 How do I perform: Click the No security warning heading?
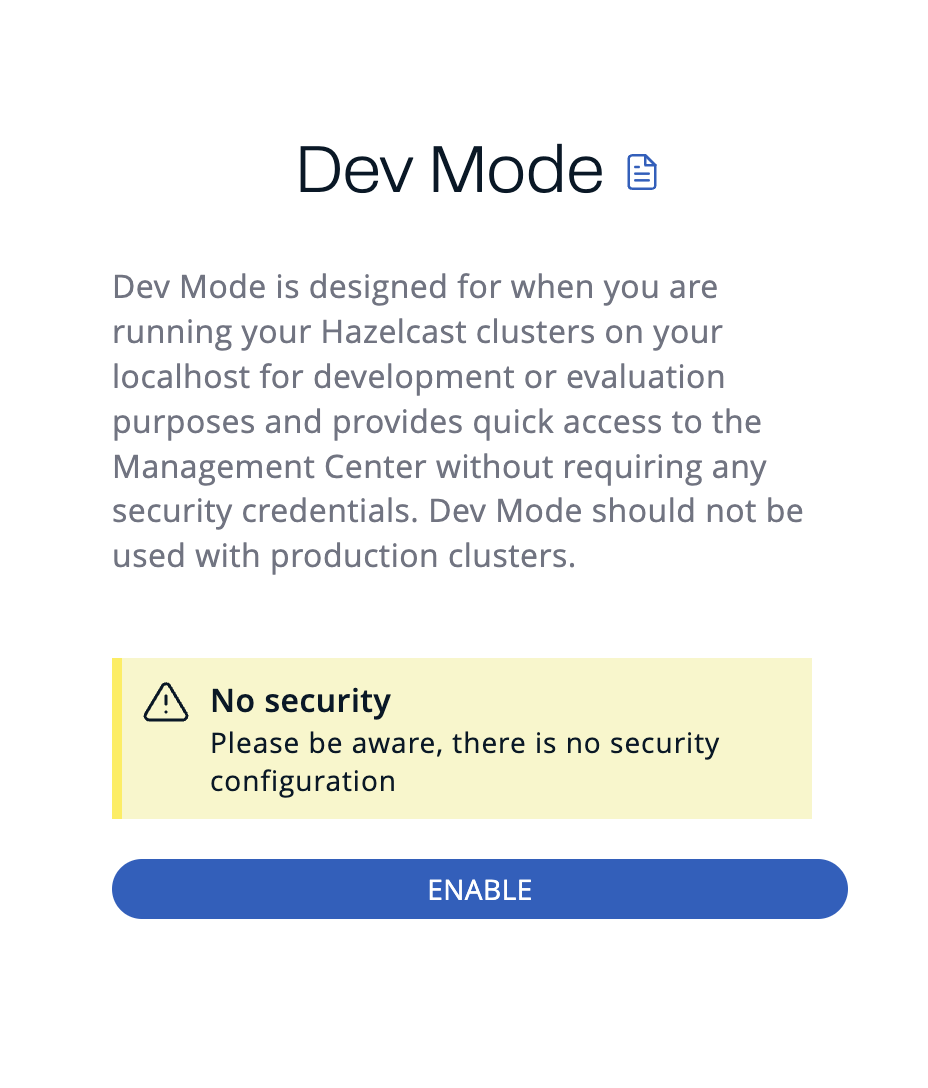click(x=300, y=700)
